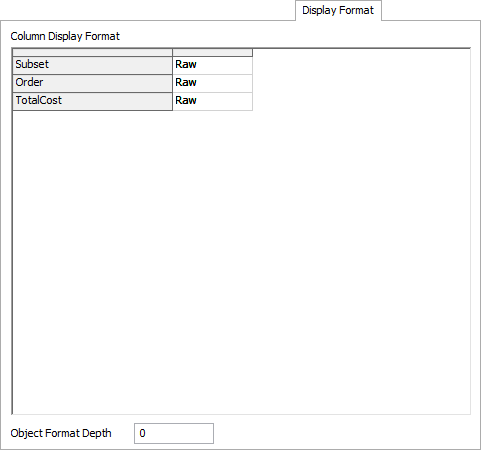Focus the Object Format Depth input field
Viewport: 481px width, 450px height.
[174, 433]
